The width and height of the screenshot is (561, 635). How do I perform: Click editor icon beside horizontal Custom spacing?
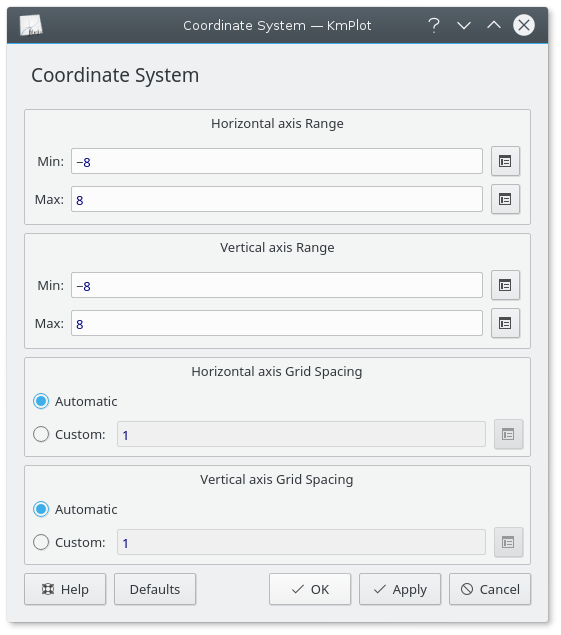click(508, 434)
